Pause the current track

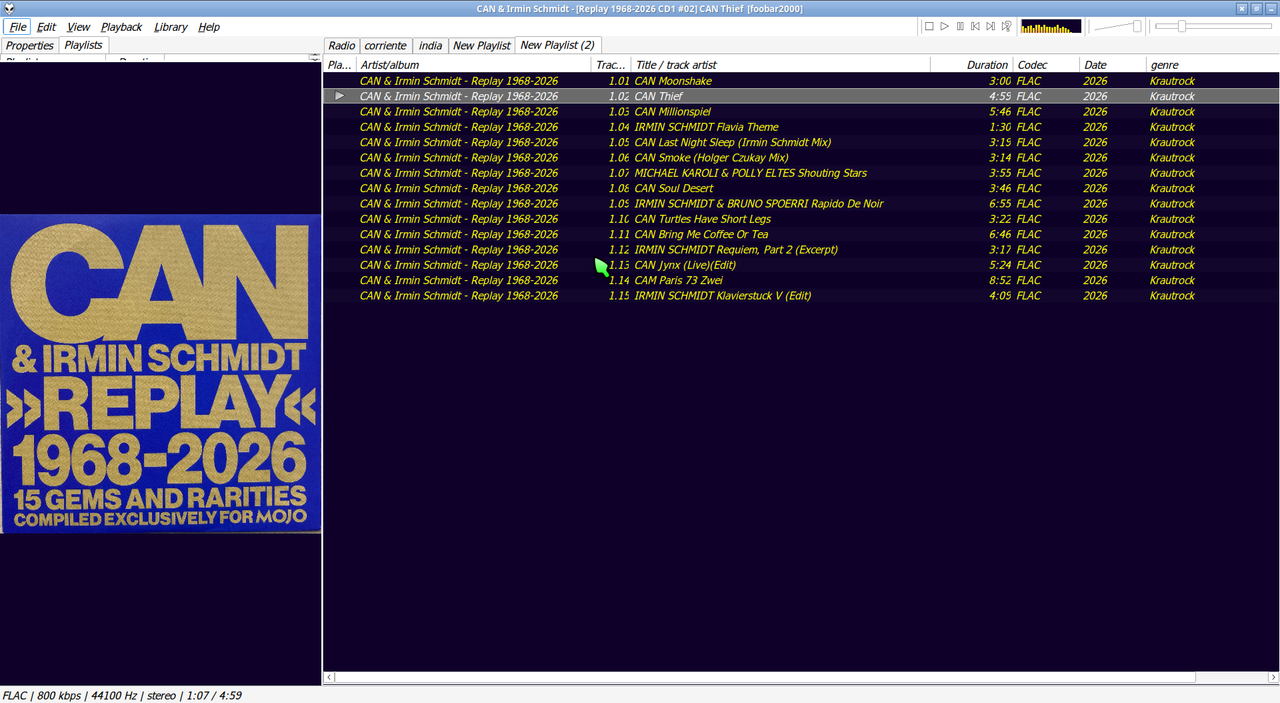pos(960,27)
